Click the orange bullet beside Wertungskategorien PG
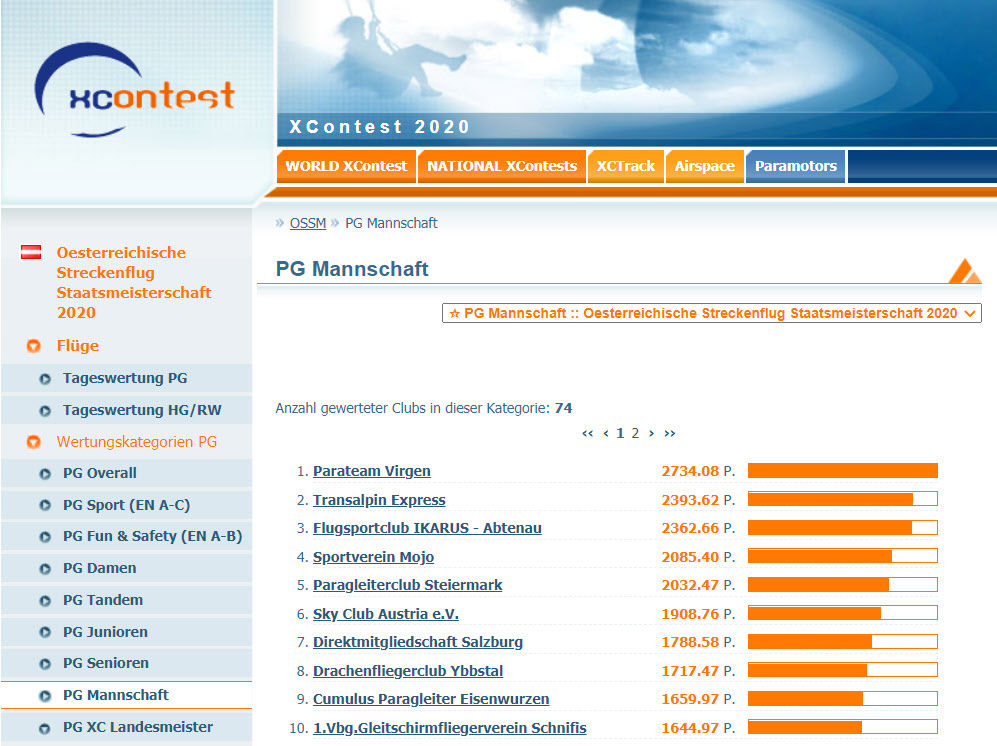Screen dimensions: 997x746 point(34,441)
